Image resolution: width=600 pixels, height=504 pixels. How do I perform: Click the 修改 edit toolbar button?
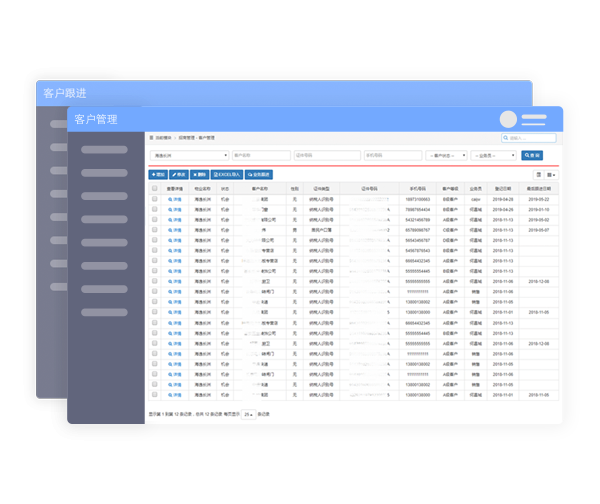tap(180, 174)
